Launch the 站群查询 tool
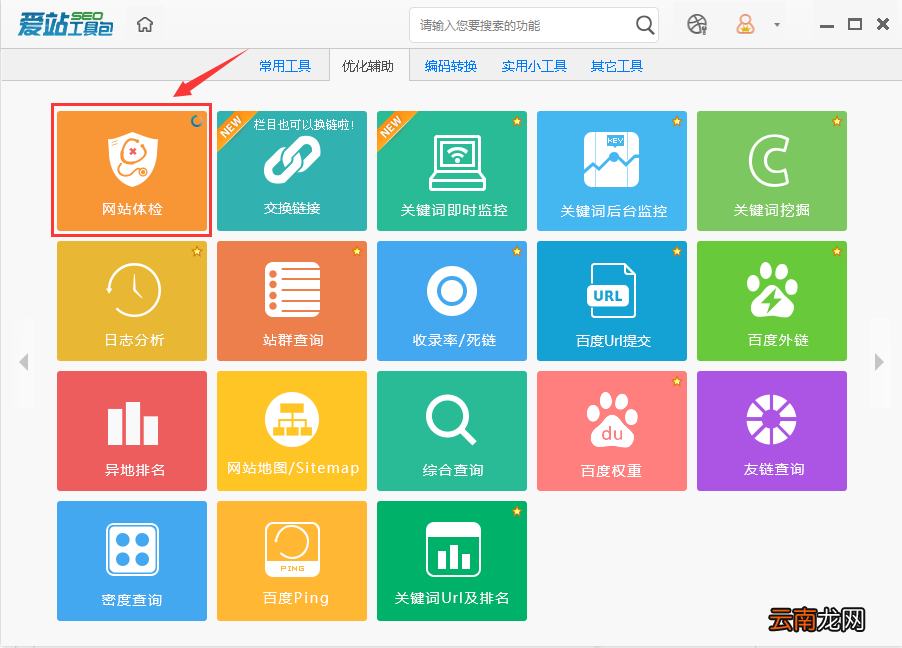 [292, 301]
